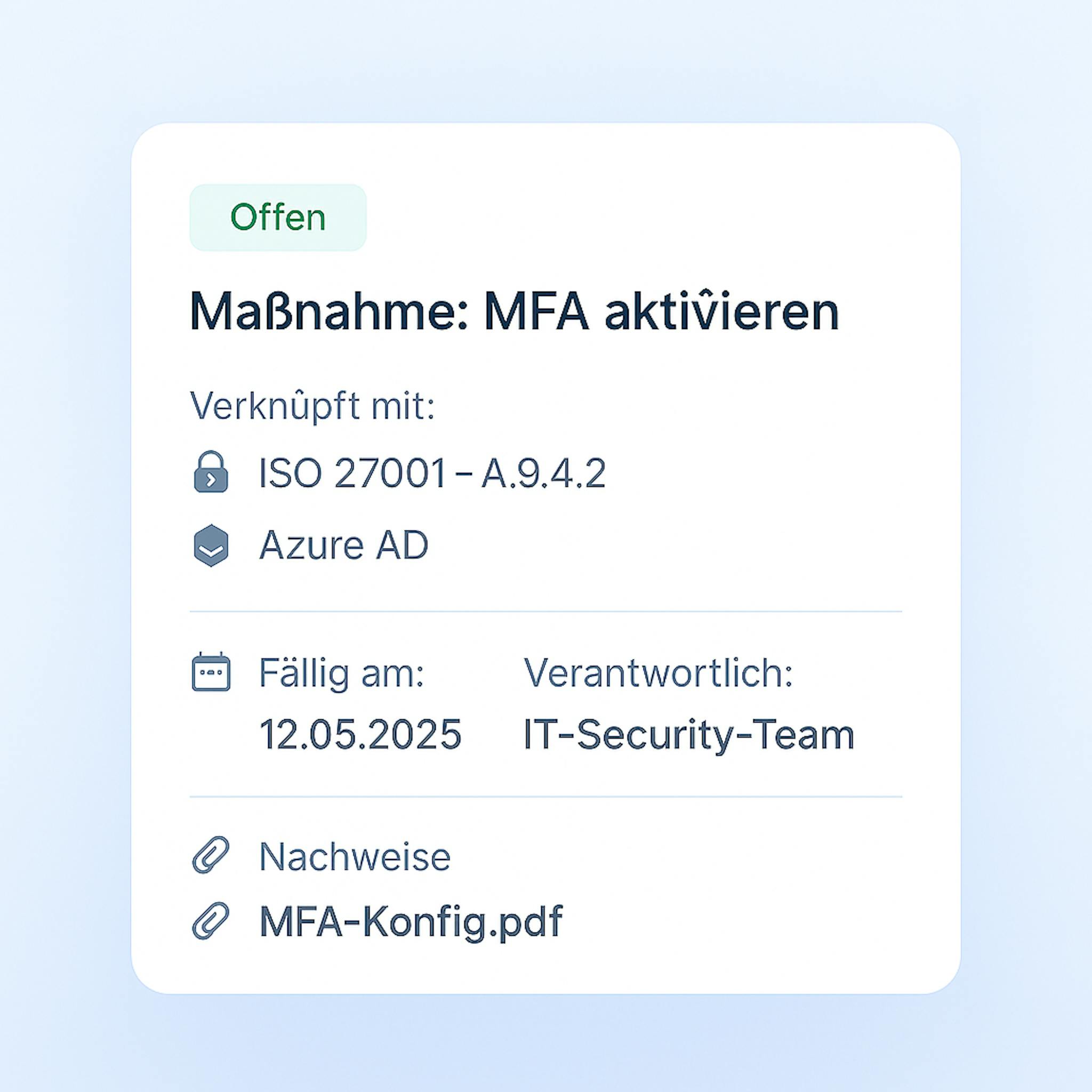
Task: Click the Nachweise section heading
Action: click(x=355, y=856)
